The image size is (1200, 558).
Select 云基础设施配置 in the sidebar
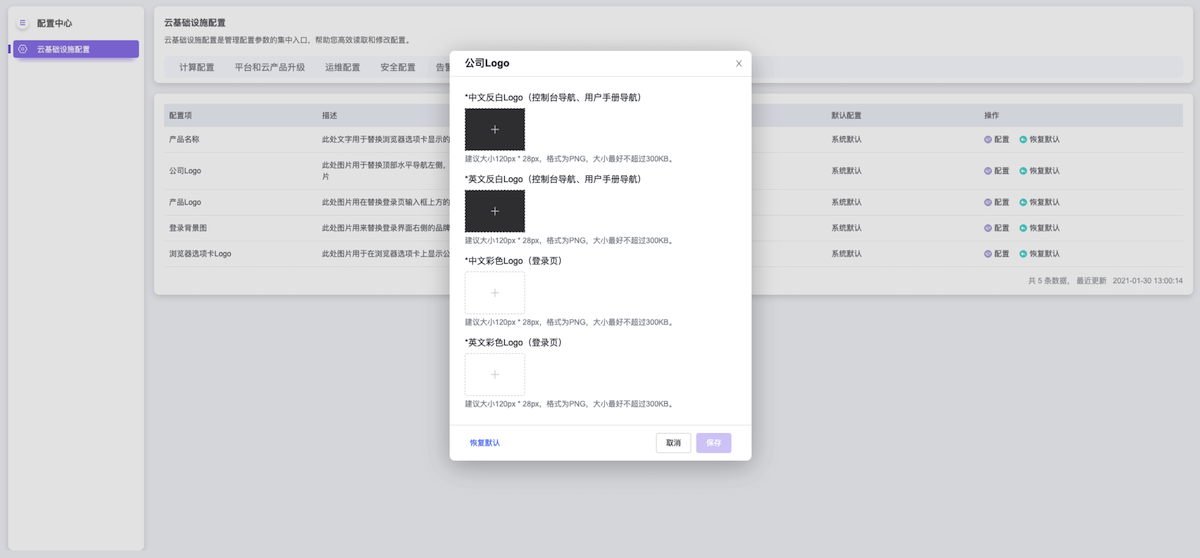[x=76, y=49]
